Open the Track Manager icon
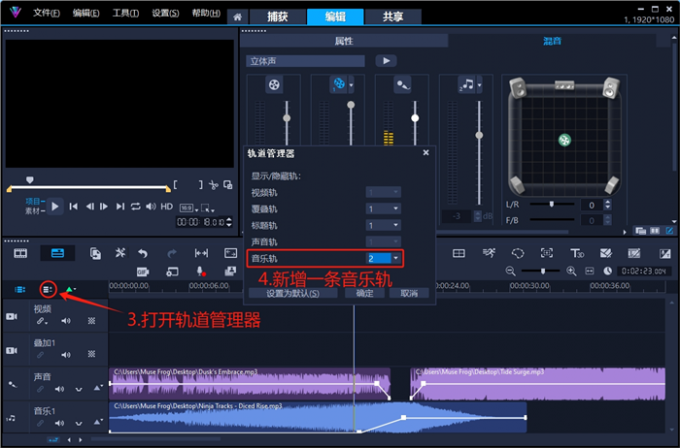680x448 pixels. tap(48, 289)
